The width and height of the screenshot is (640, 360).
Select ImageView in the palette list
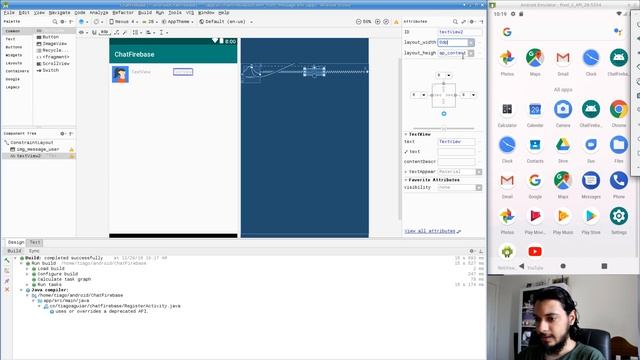[51, 44]
